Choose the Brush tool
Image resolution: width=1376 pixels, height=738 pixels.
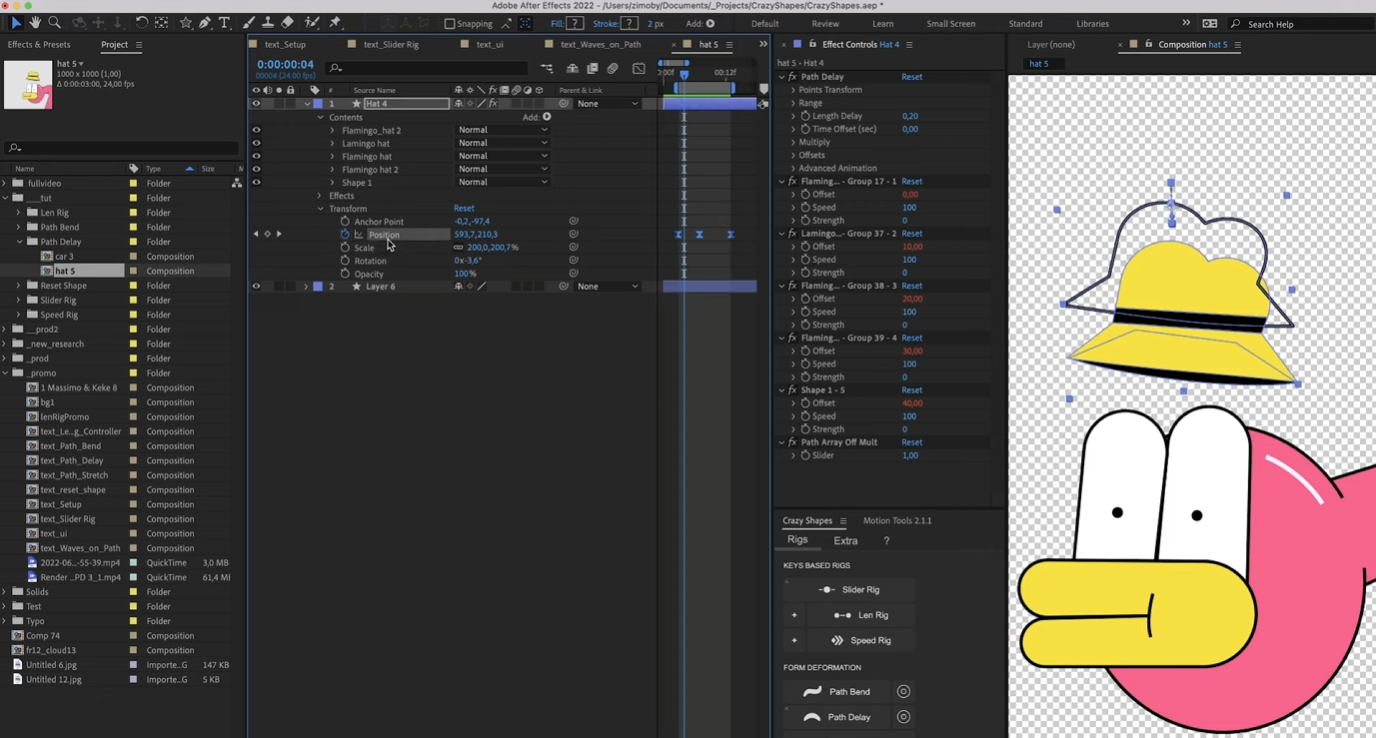point(248,23)
